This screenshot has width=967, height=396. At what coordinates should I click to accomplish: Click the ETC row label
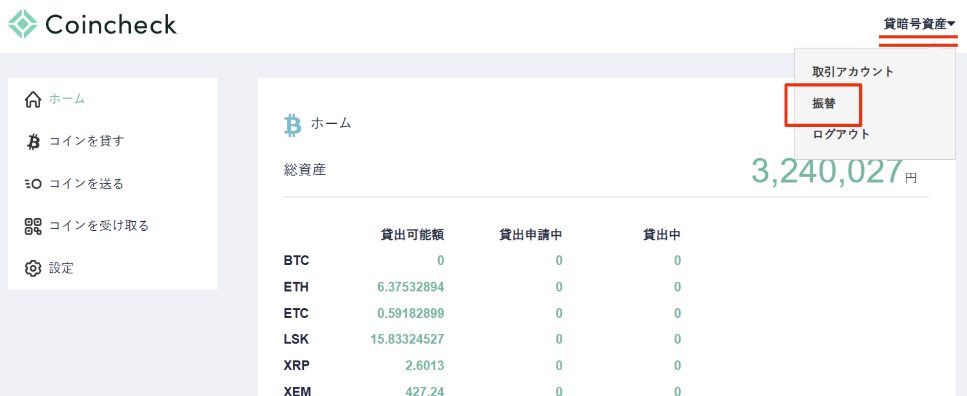[297, 313]
